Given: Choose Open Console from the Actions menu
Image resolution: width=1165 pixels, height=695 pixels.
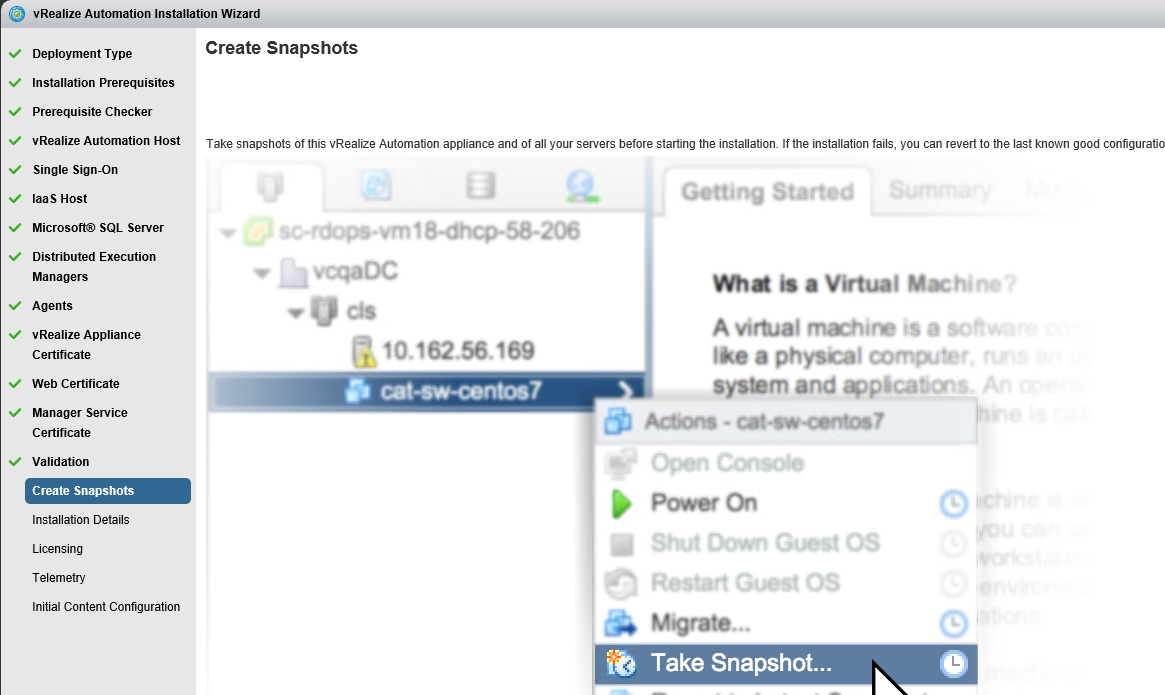Looking at the screenshot, I should (x=785, y=463).
